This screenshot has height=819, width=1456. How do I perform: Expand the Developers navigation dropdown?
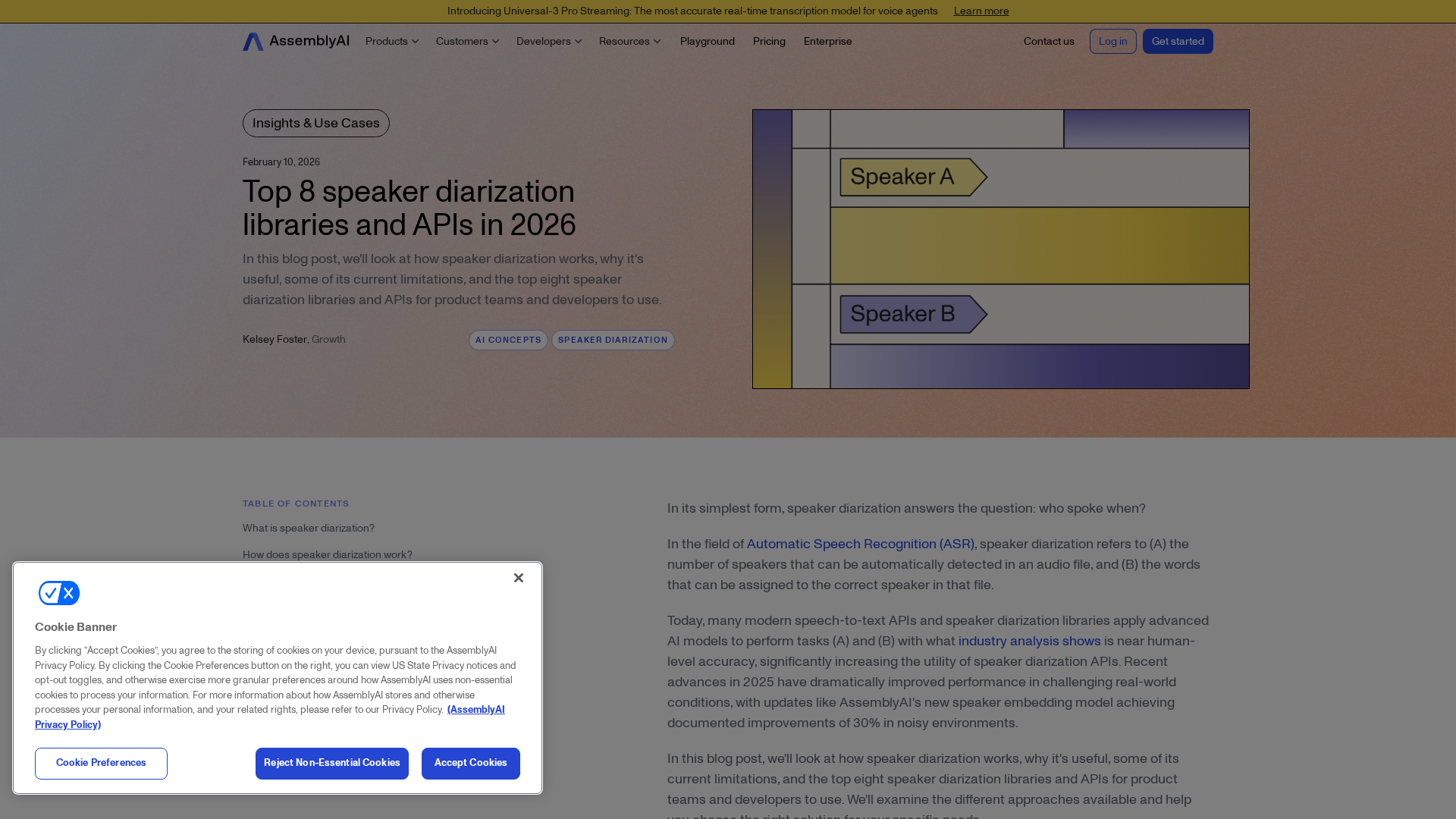(x=548, y=42)
